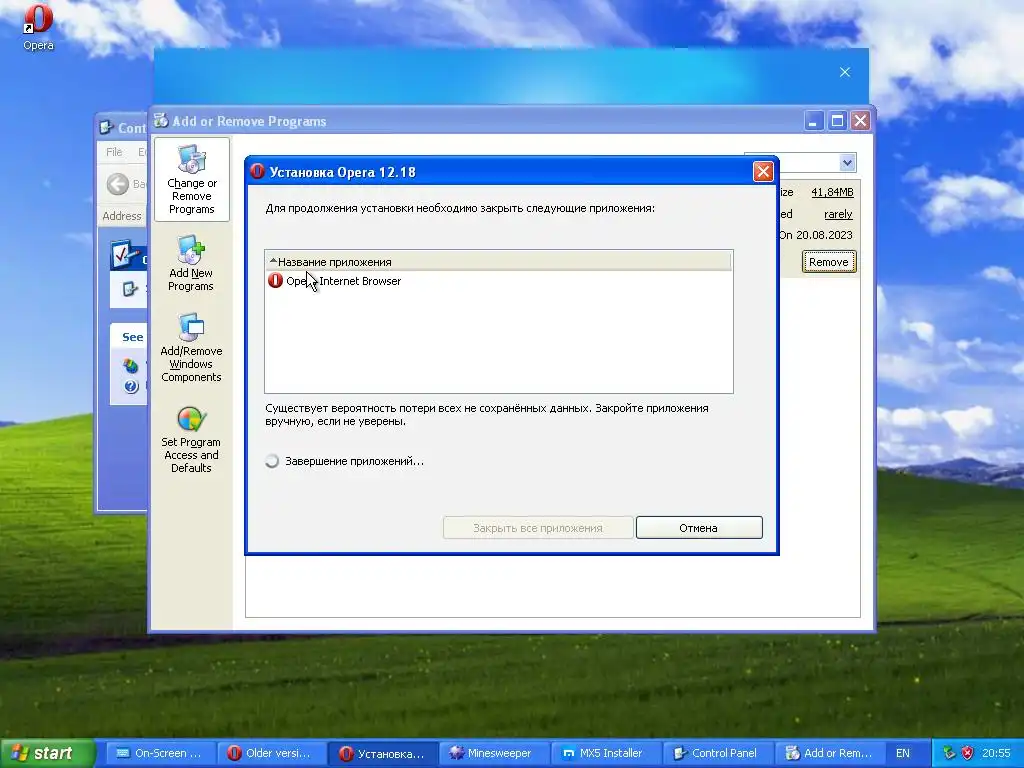This screenshot has width=1024, height=768.
Task: Click the Add or Remove Programs title bar icon
Action: point(161,120)
